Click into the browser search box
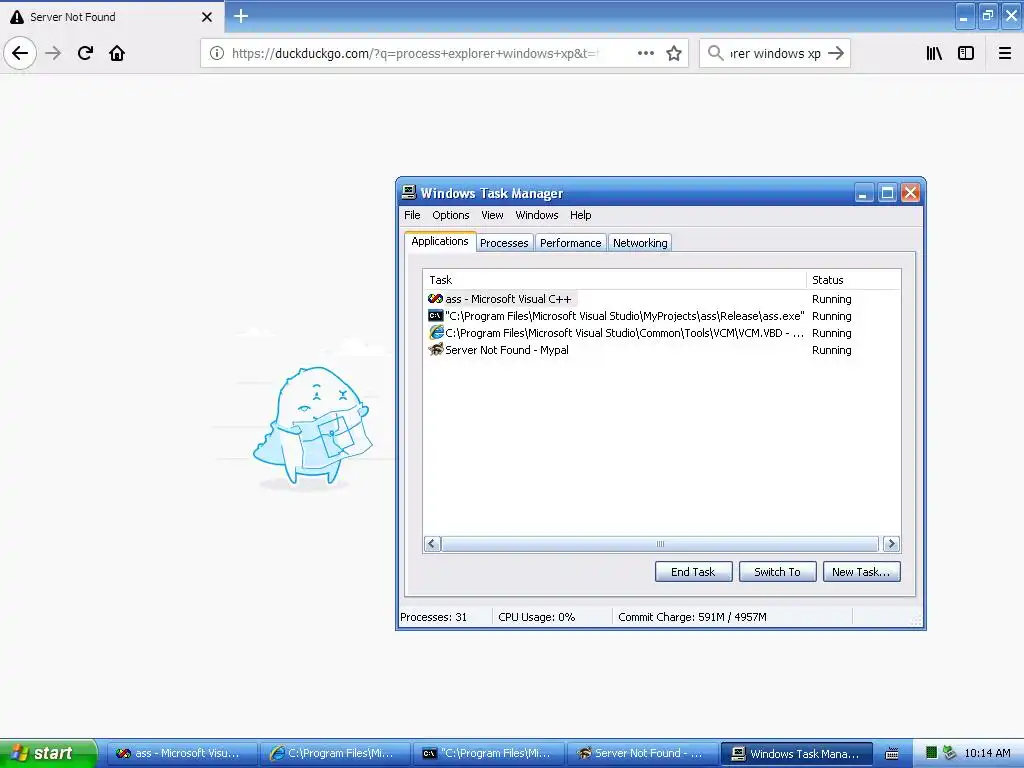1024x768 pixels. pos(775,53)
